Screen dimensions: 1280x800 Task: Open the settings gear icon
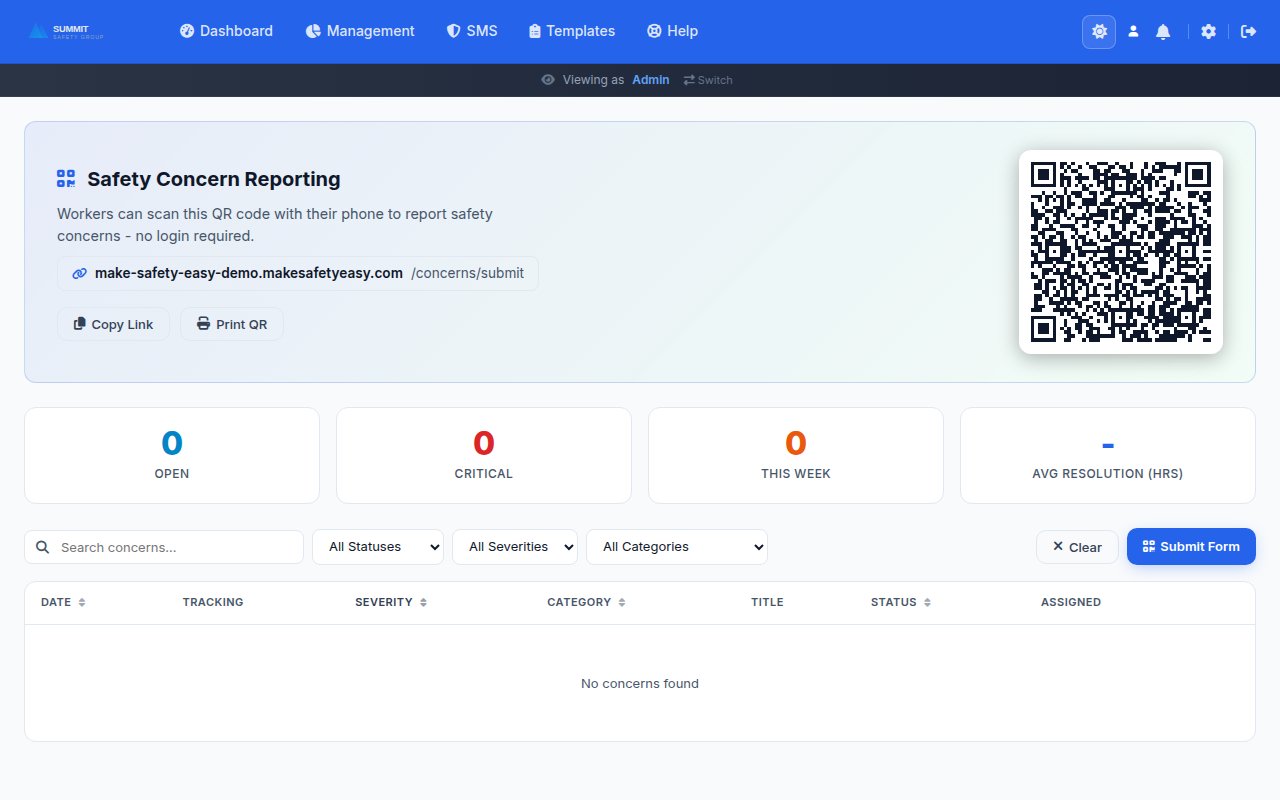[1208, 32]
